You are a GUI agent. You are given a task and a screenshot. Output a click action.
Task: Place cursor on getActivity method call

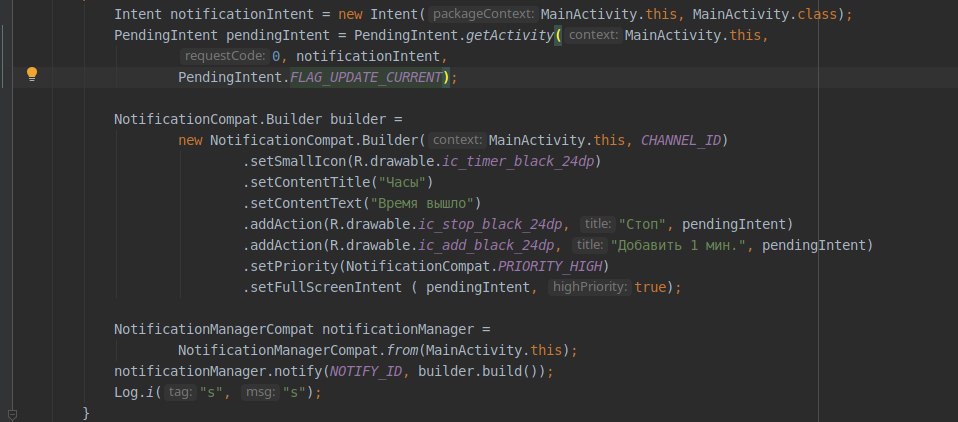[x=510, y=35]
